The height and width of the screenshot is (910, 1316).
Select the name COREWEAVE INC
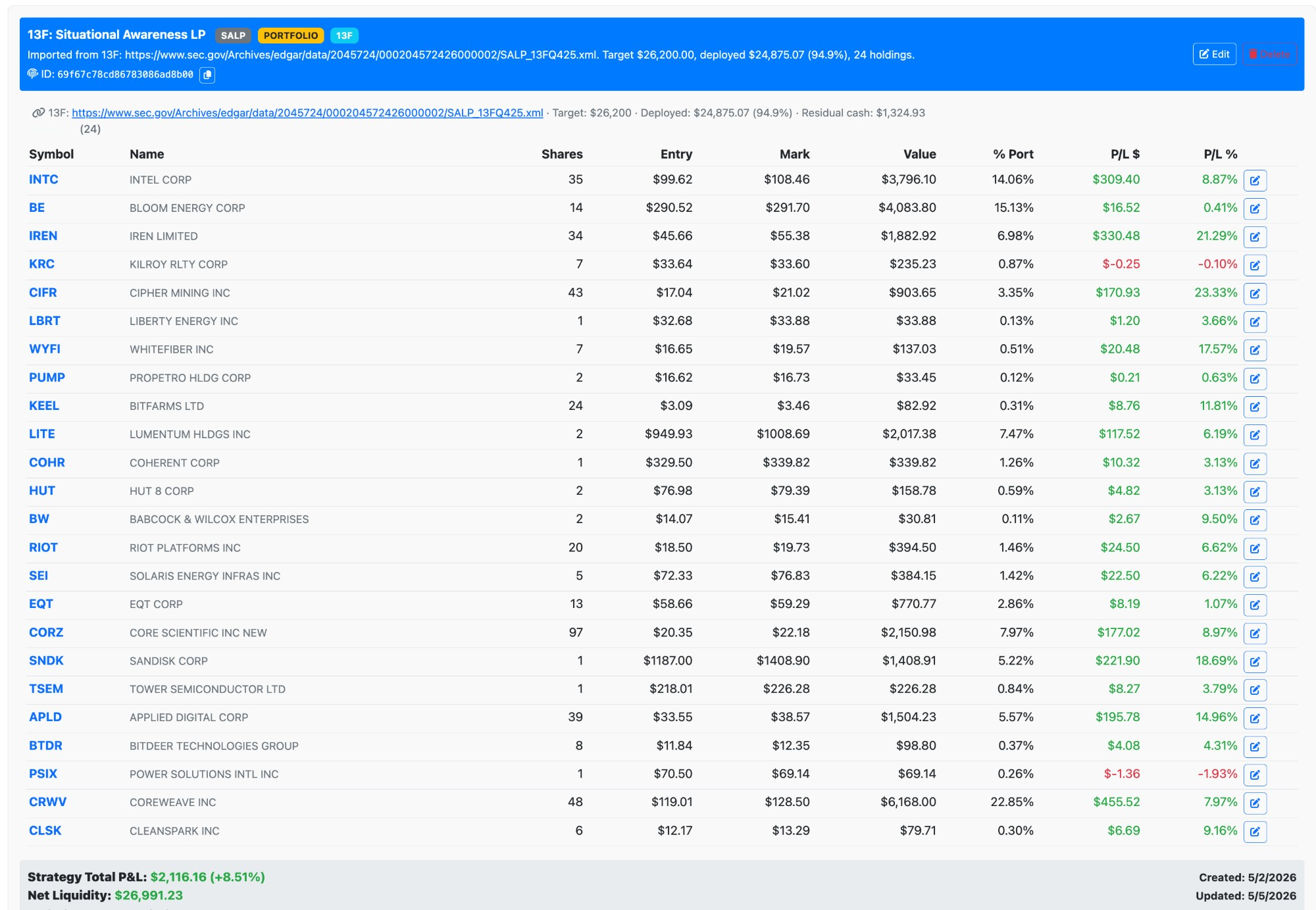pyautogui.click(x=173, y=802)
